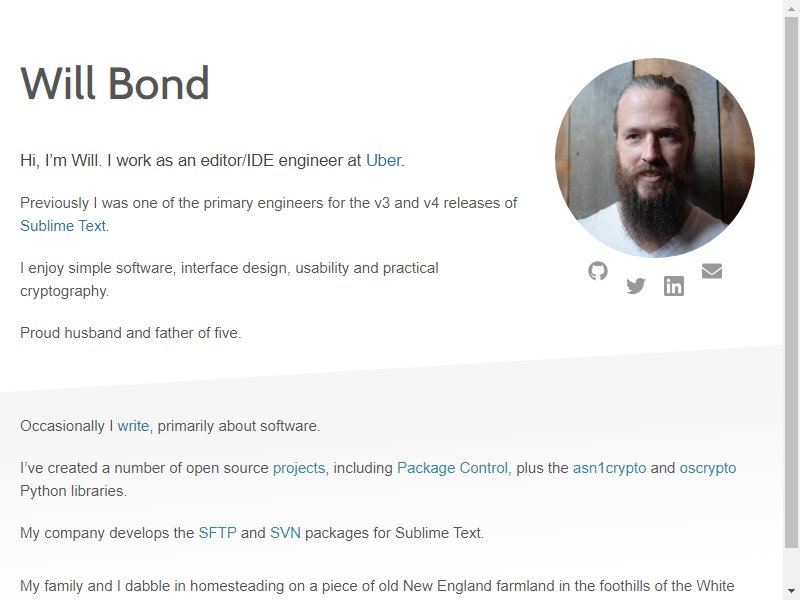This screenshot has height=600, width=800.
Task: Open the GitHub profile icon
Action: pyautogui.click(x=597, y=271)
